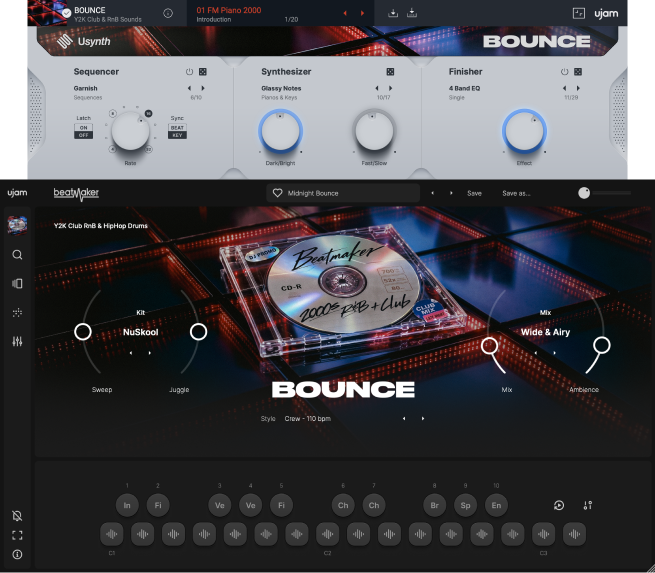Image resolution: width=655 pixels, height=573 pixels.
Task: Randomize Finisher with the dice icon
Action: tap(578, 72)
